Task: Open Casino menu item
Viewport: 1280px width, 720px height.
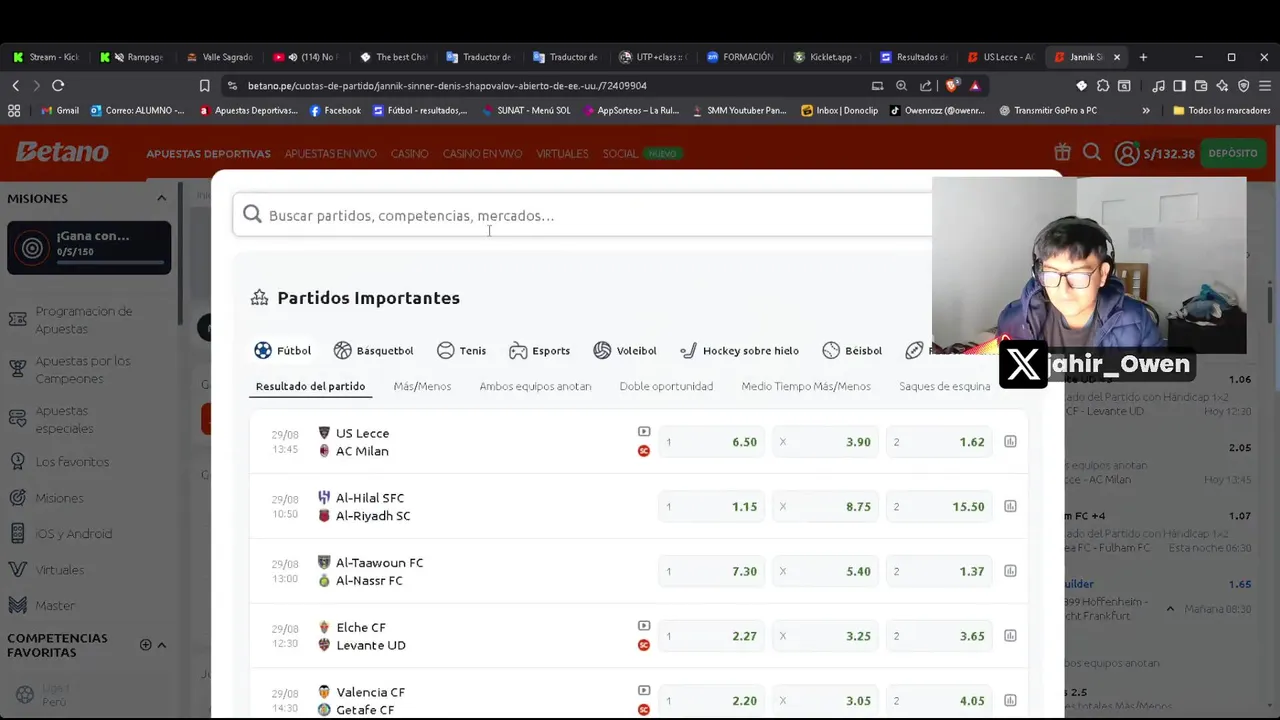Action: tap(409, 154)
